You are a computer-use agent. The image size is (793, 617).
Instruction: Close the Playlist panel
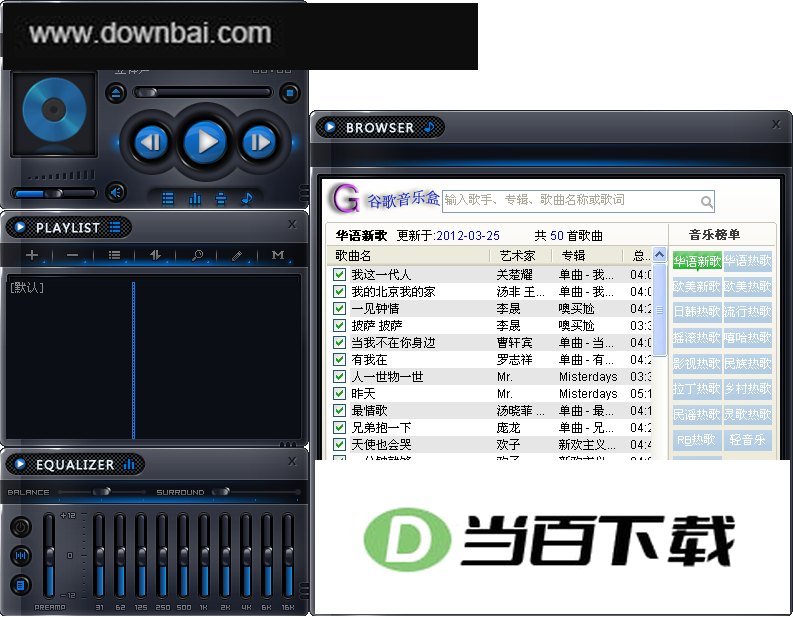coord(292,224)
